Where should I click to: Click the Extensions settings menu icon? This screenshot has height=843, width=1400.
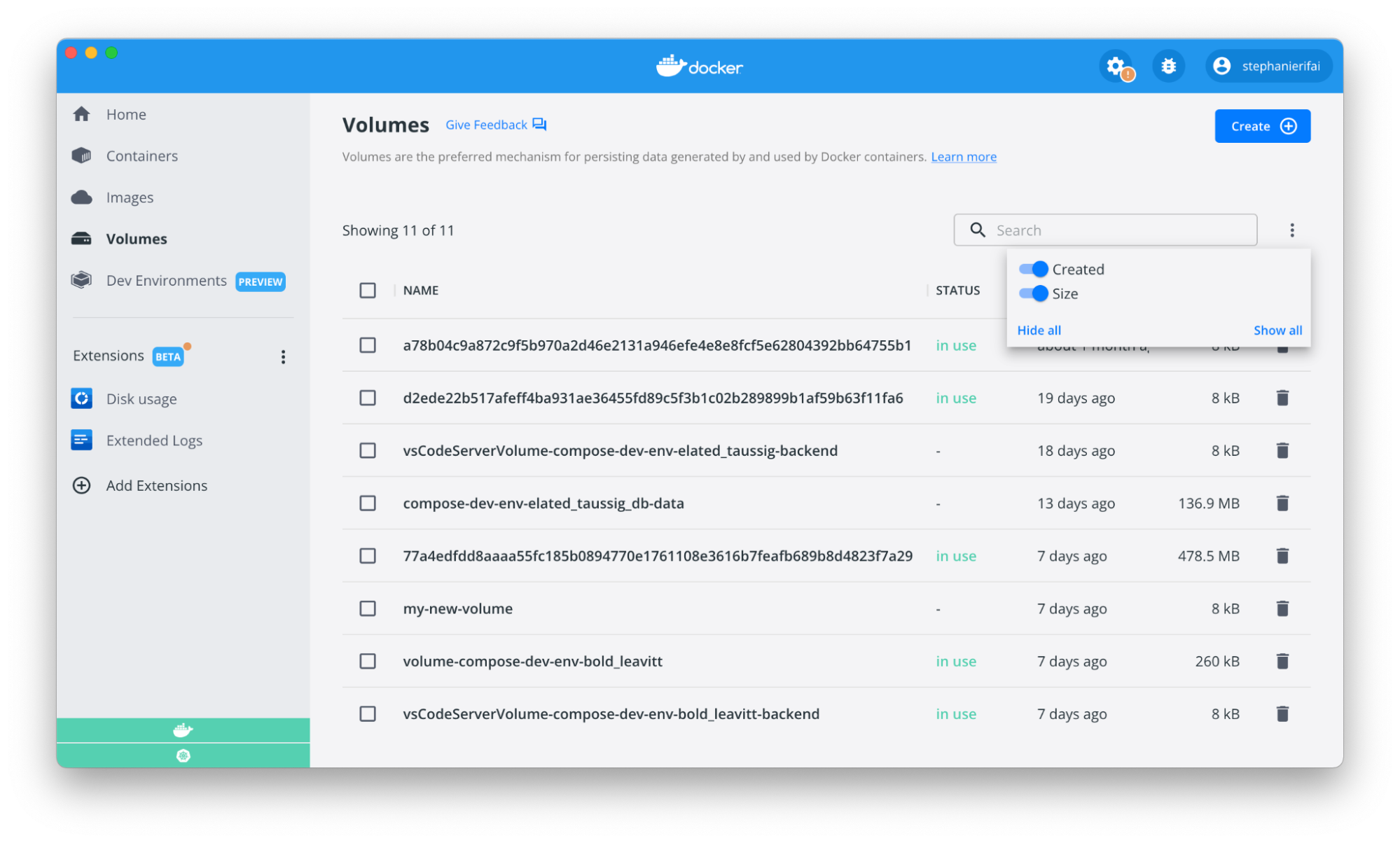(285, 357)
